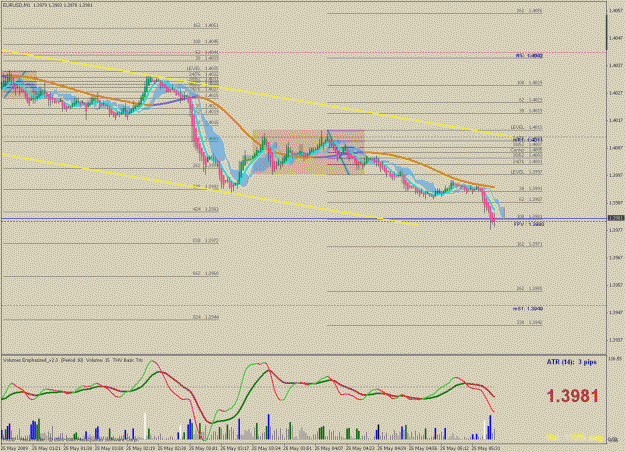This screenshot has height=452, width=625.
Task: Click the latest tall blue volume bar
Action: coord(490,428)
